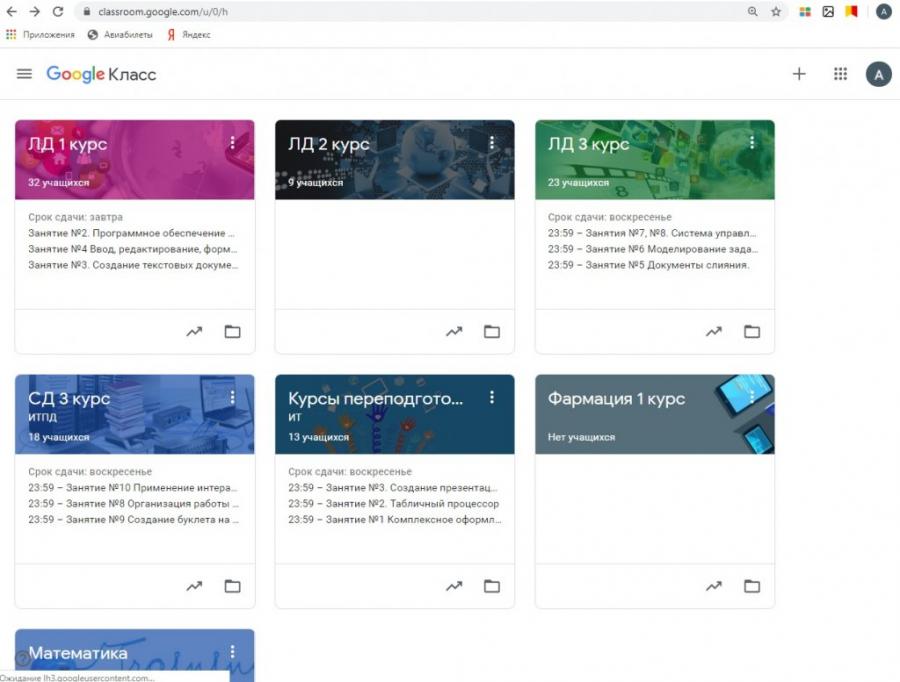Open assignment Занятие №6 Моделирование зада...
Viewport: 900px width, 682px height.
tap(653, 249)
